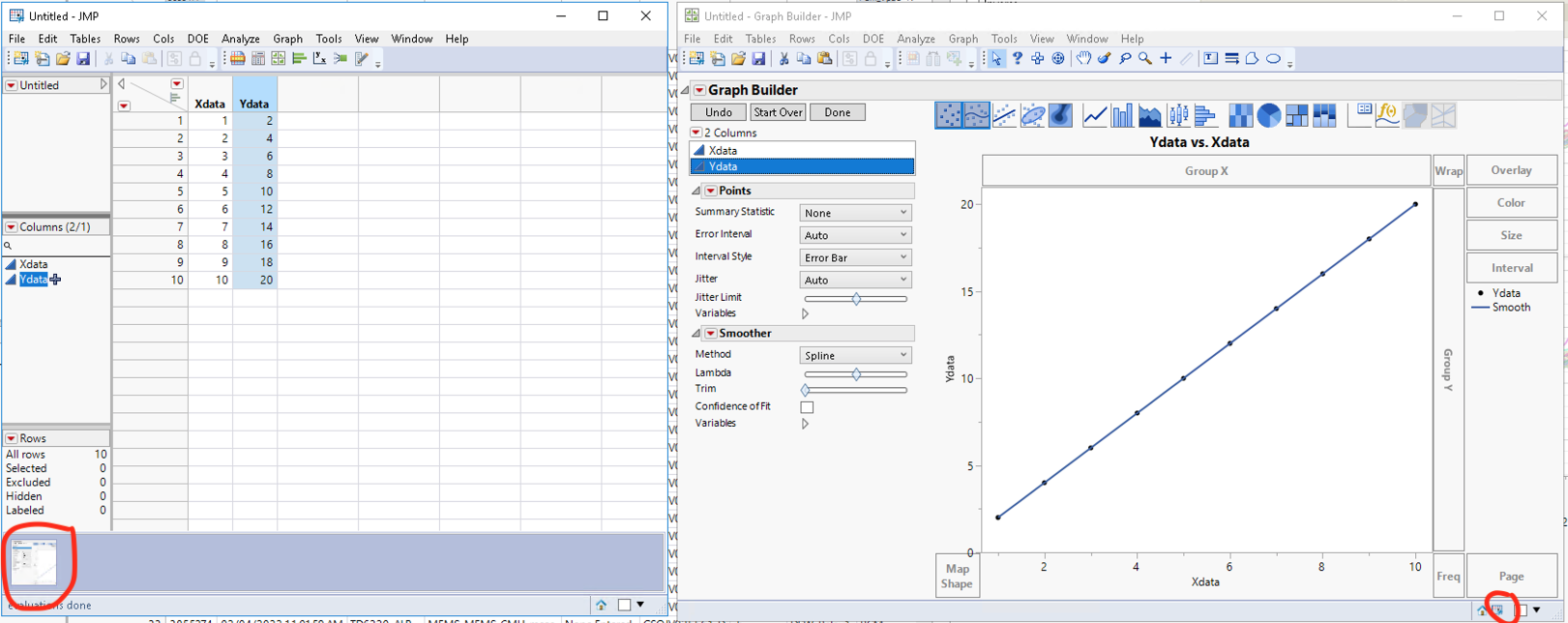This screenshot has width=1568, height=623.
Task: Open the Points red triangle menu
Action: pos(711,191)
